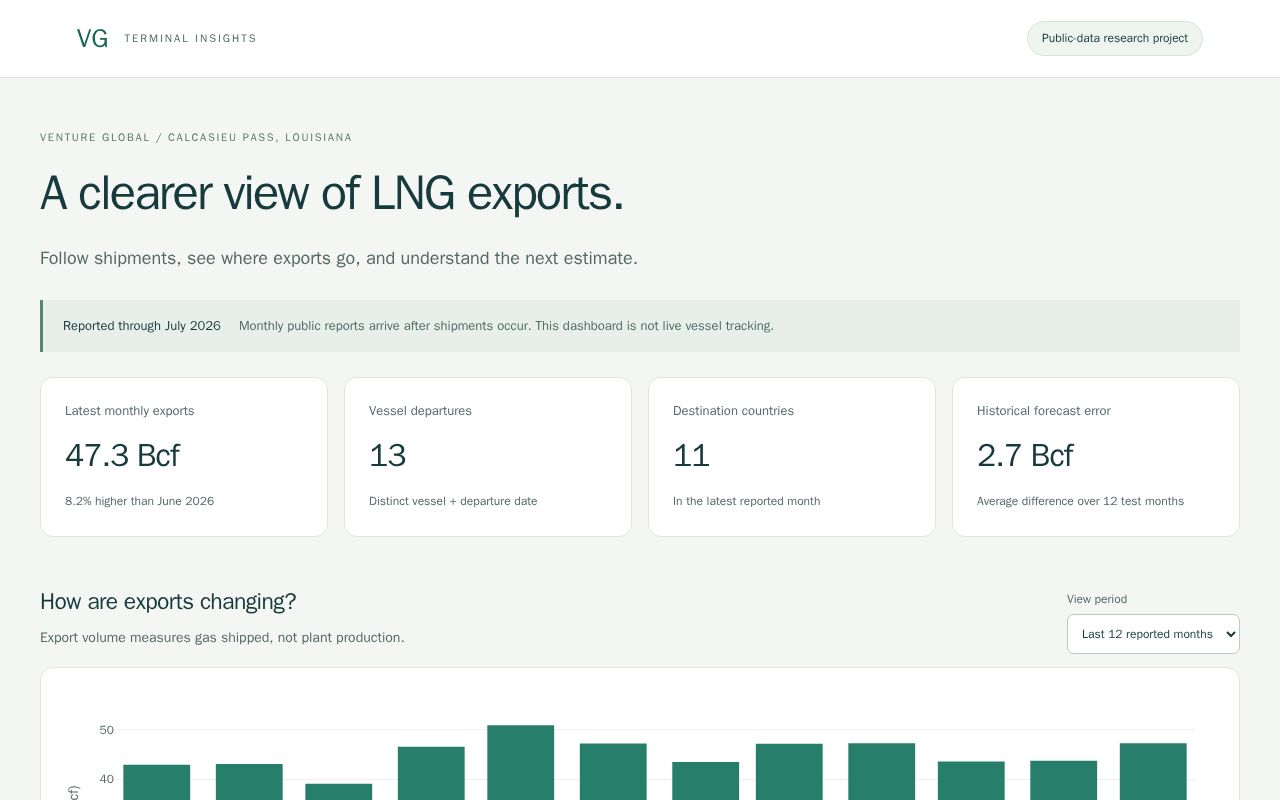Image resolution: width=1280 pixels, height=800 pixels.
Task: Click the TERMINAL INSIGHTS brand text
Action: tap(190, 39)
